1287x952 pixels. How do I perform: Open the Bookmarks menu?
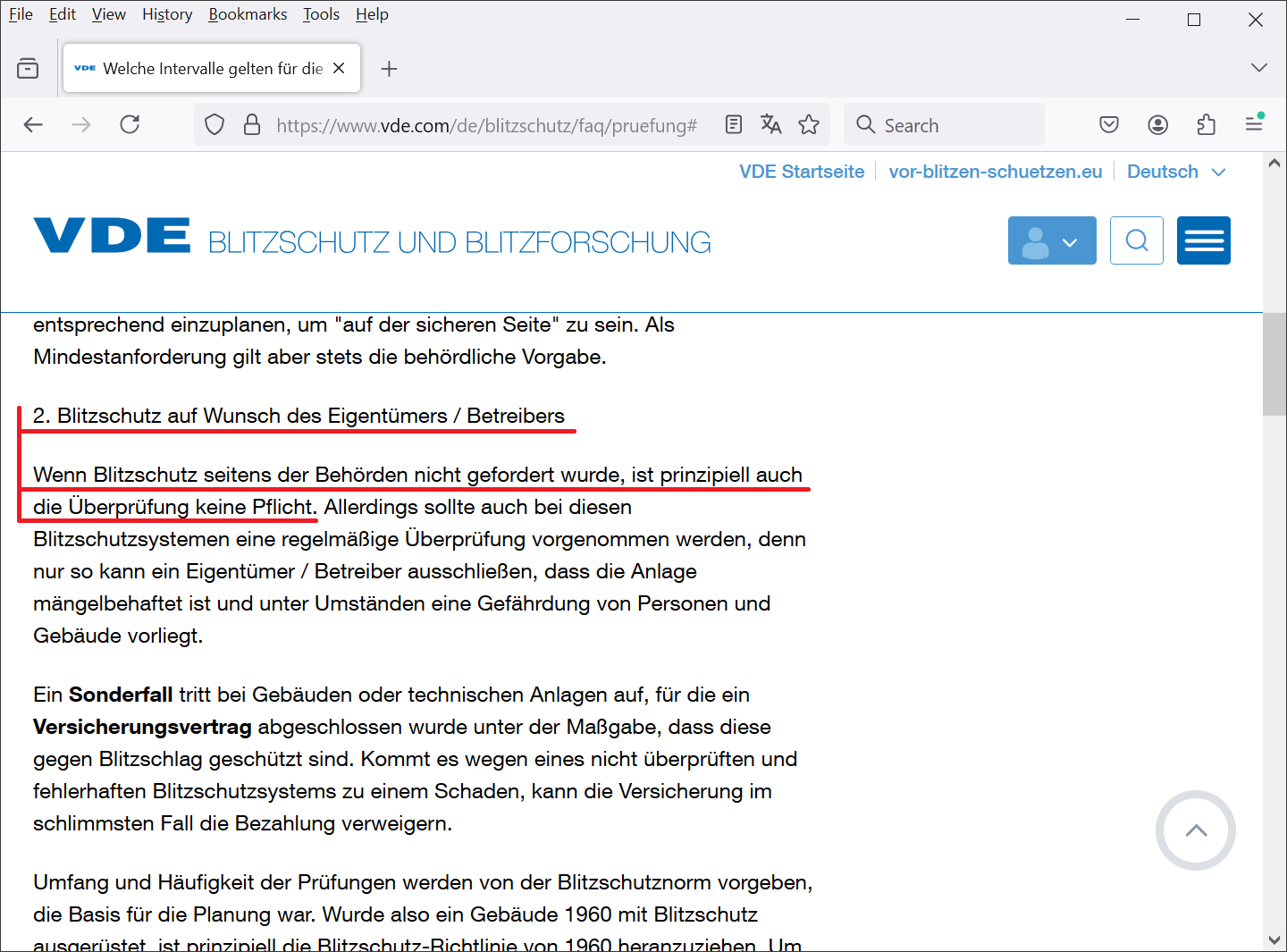pos(248,14)
